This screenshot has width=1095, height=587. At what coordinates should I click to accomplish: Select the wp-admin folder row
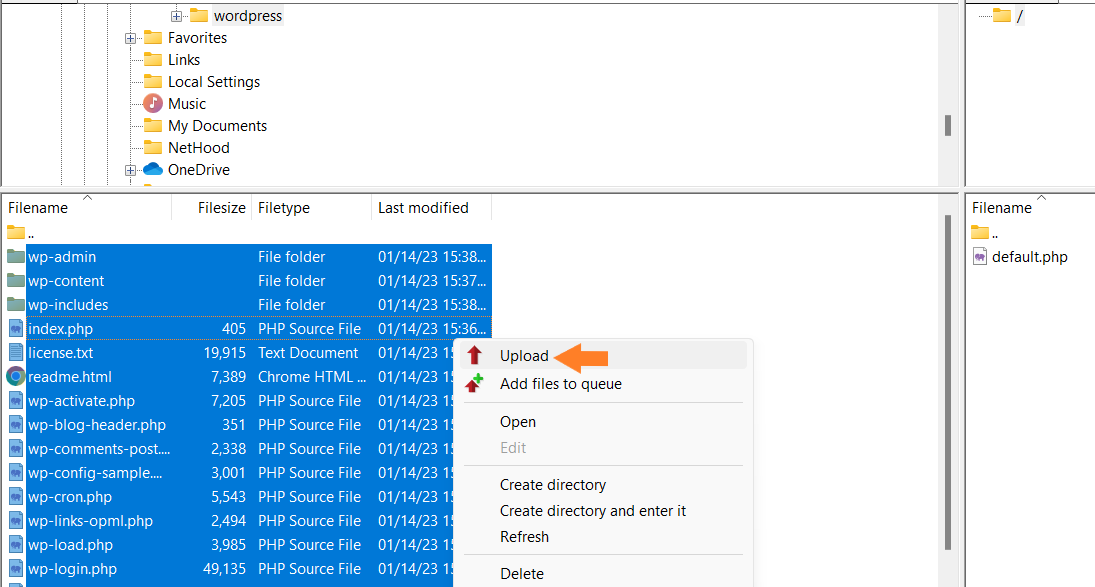(x=247, y=257)
